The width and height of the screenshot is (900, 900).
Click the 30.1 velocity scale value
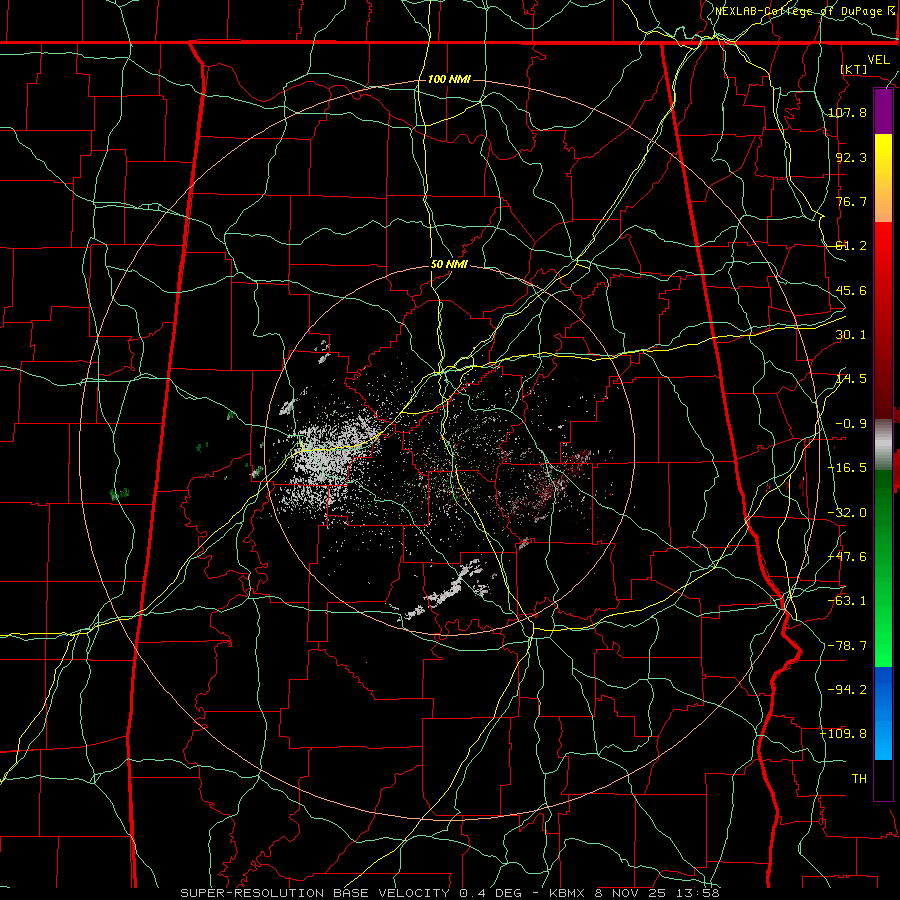851,335
